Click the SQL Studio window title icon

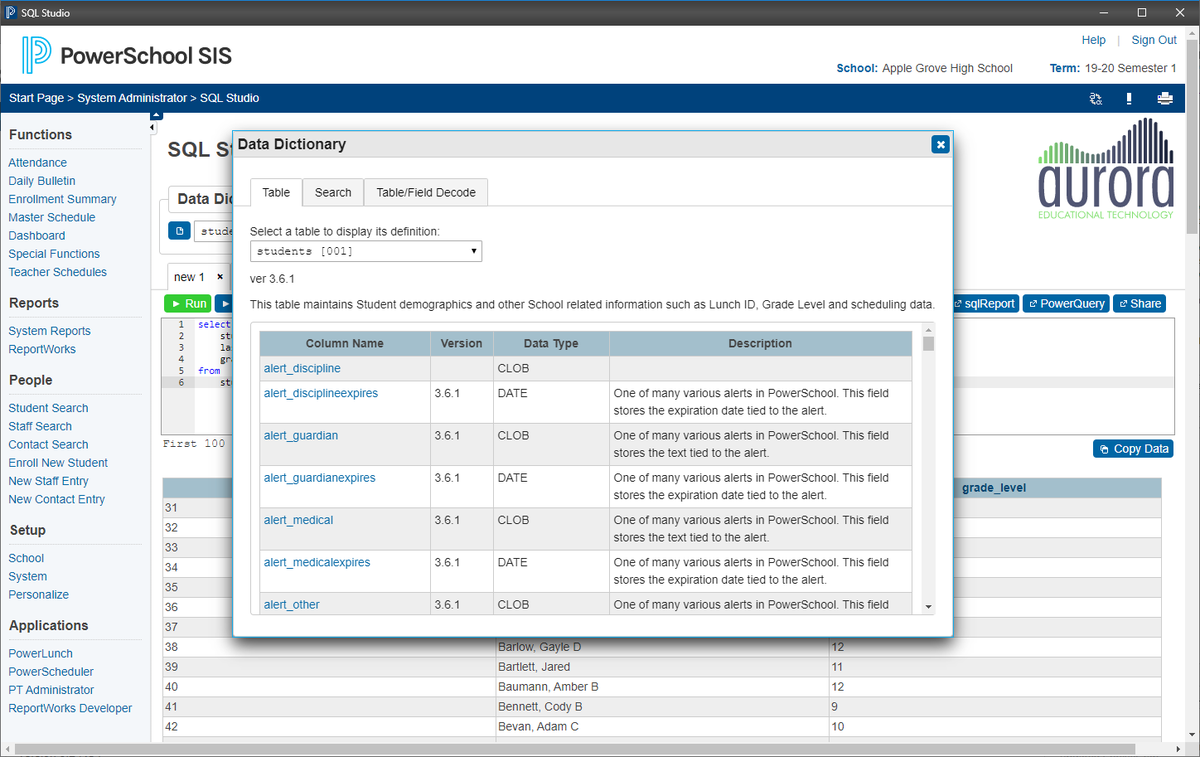(11, 12)
